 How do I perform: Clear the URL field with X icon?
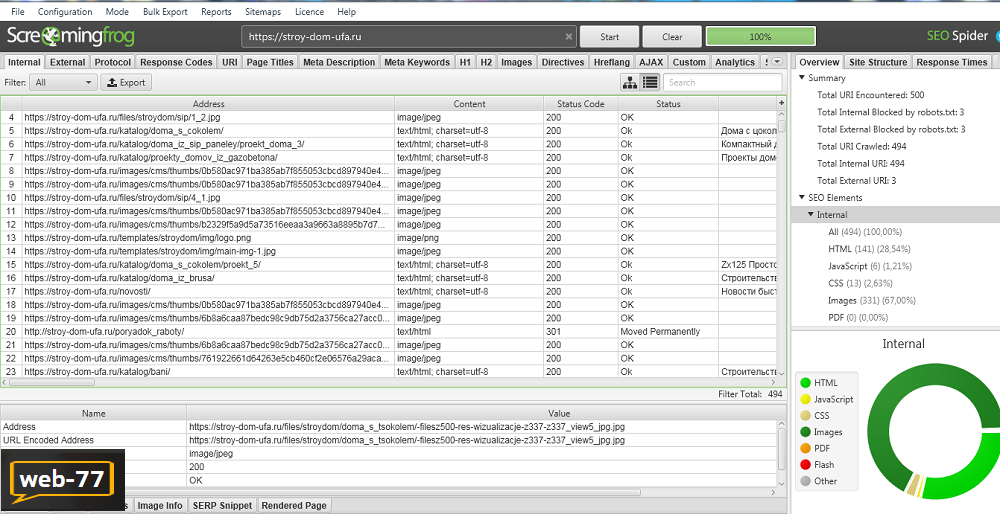click(569, 37)
